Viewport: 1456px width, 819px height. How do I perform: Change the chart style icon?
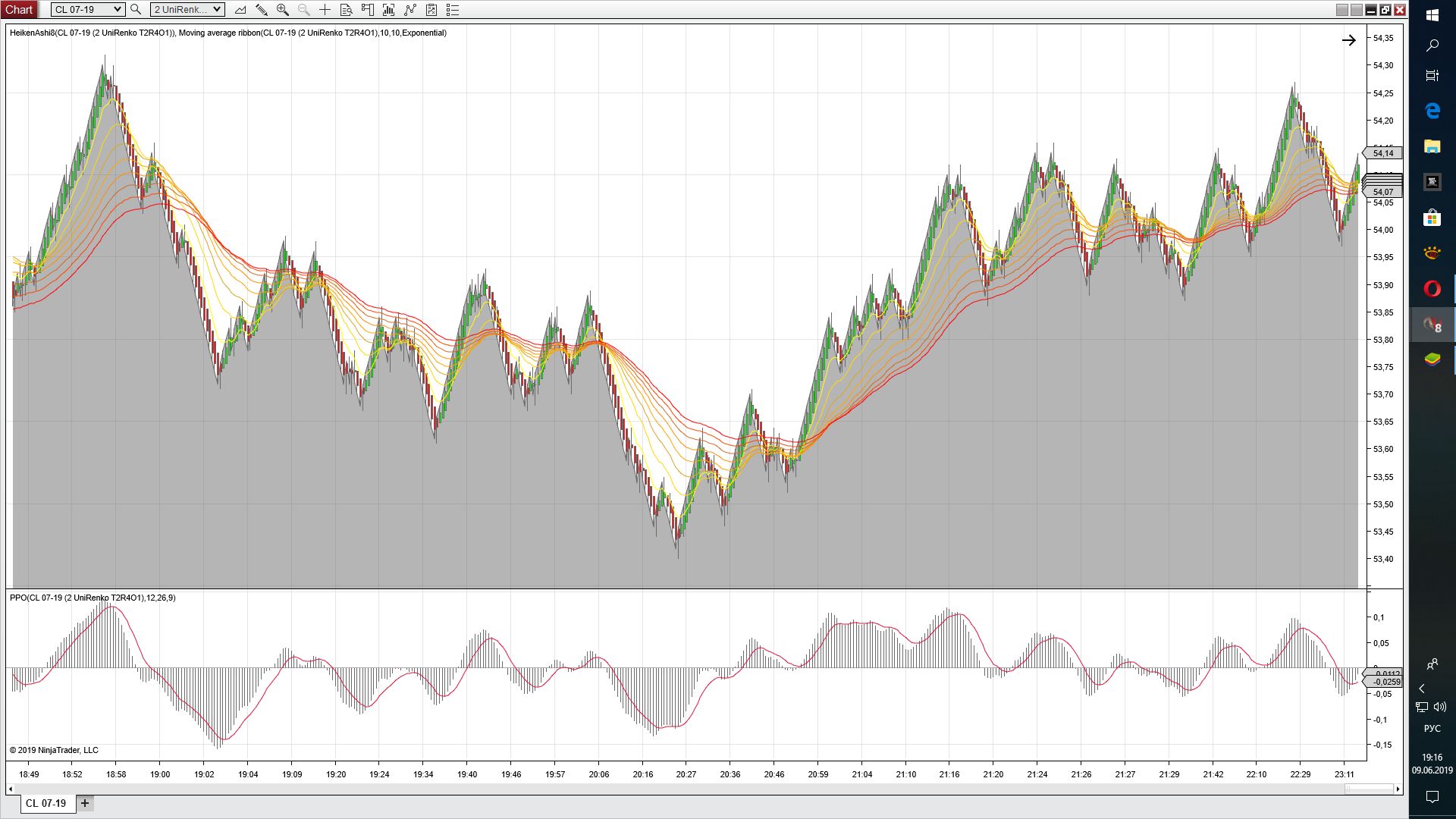click(x=240, y=10)
